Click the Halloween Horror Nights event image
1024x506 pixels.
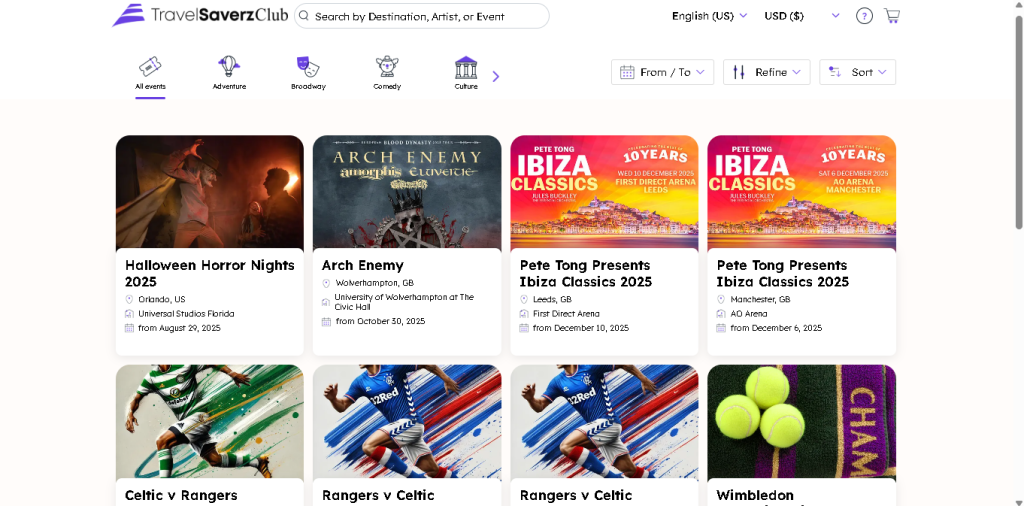(x=210, y=192)
